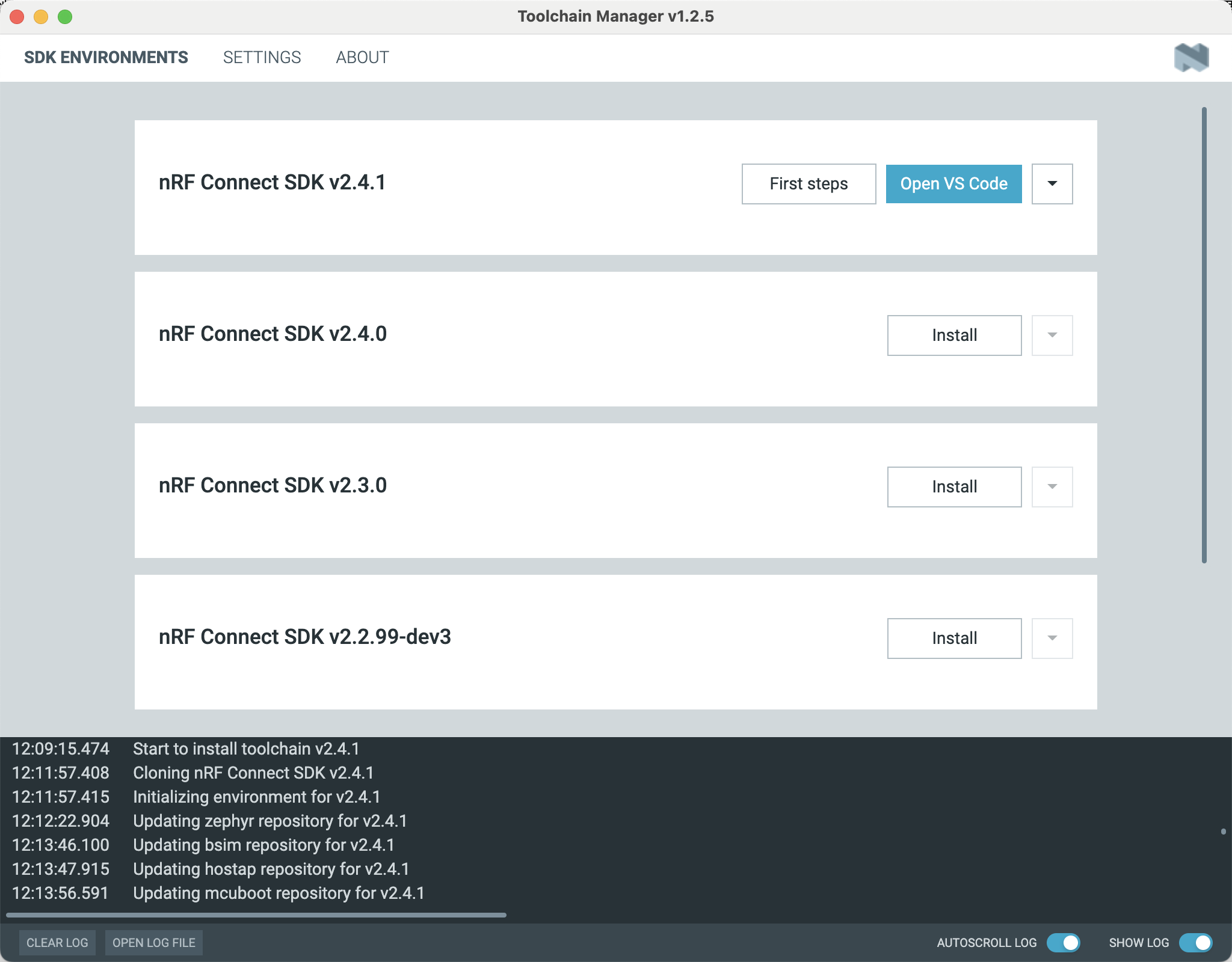Select the nRF Connect SDK v2.3.0 title
1232x962 pixels.
(x=273, y=485)
